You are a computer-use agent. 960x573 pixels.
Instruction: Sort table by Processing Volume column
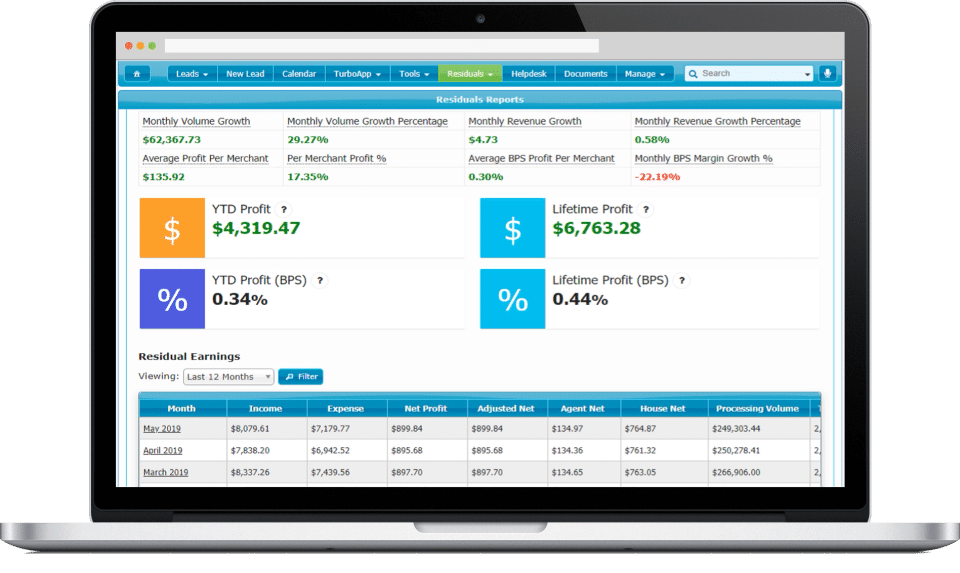758,408
